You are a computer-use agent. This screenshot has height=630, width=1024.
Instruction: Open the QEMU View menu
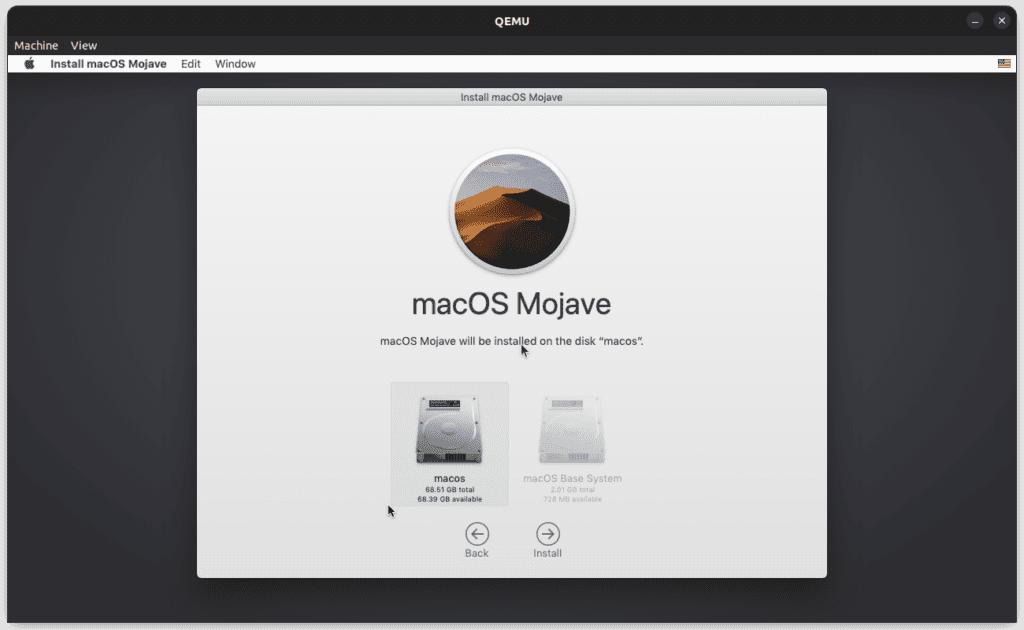pos(84,45)
